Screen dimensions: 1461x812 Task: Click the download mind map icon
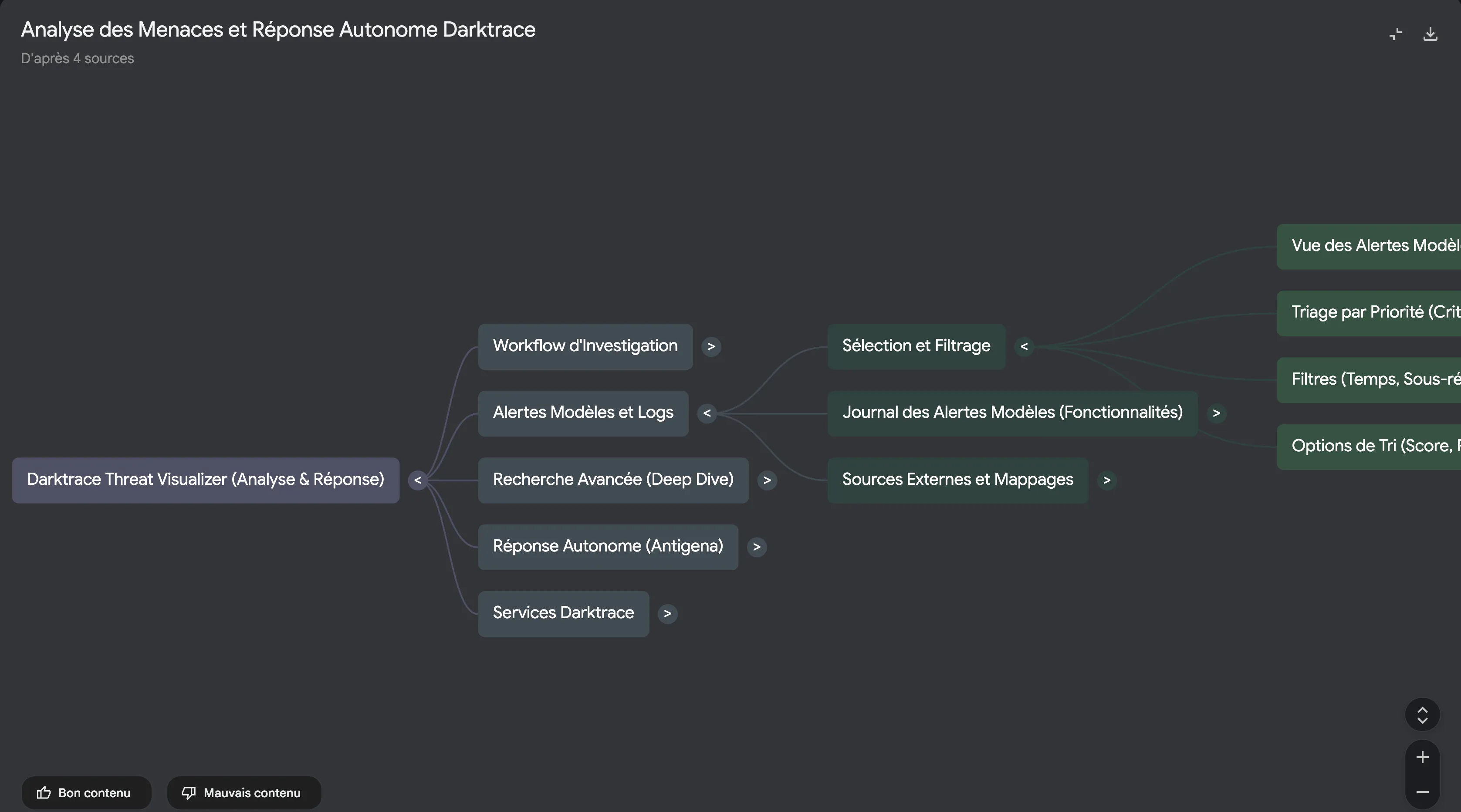tap(1430, 34)
